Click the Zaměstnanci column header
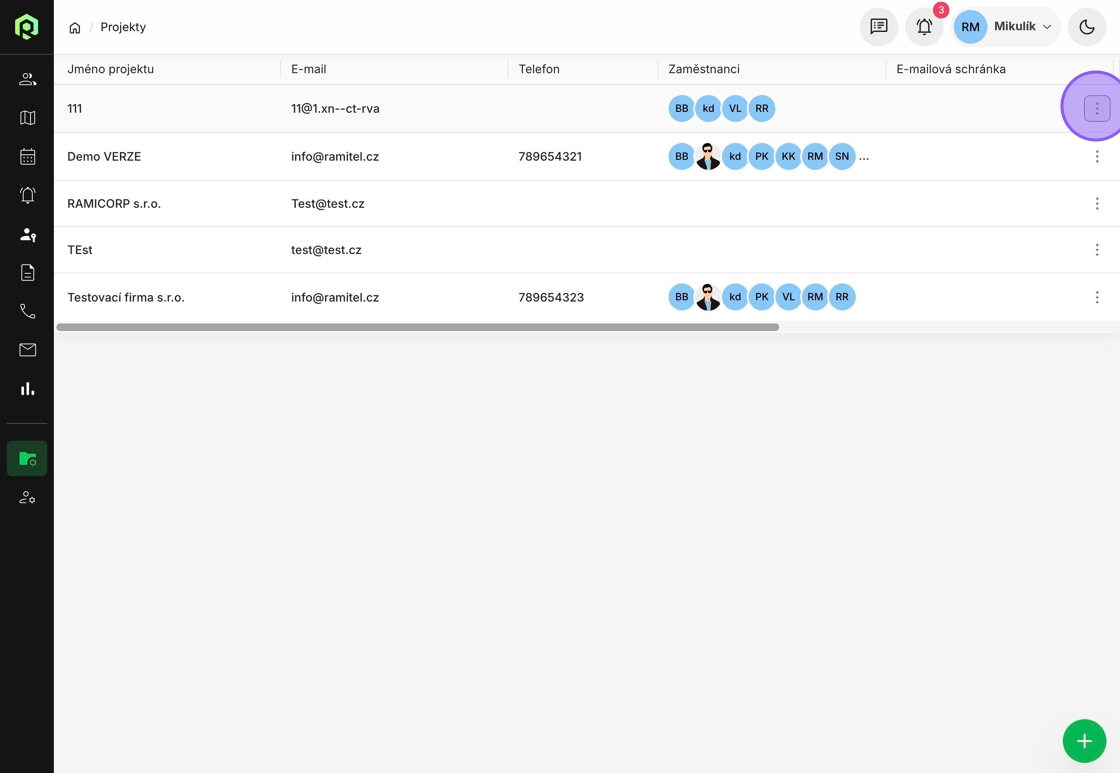 tap(704, 69)
